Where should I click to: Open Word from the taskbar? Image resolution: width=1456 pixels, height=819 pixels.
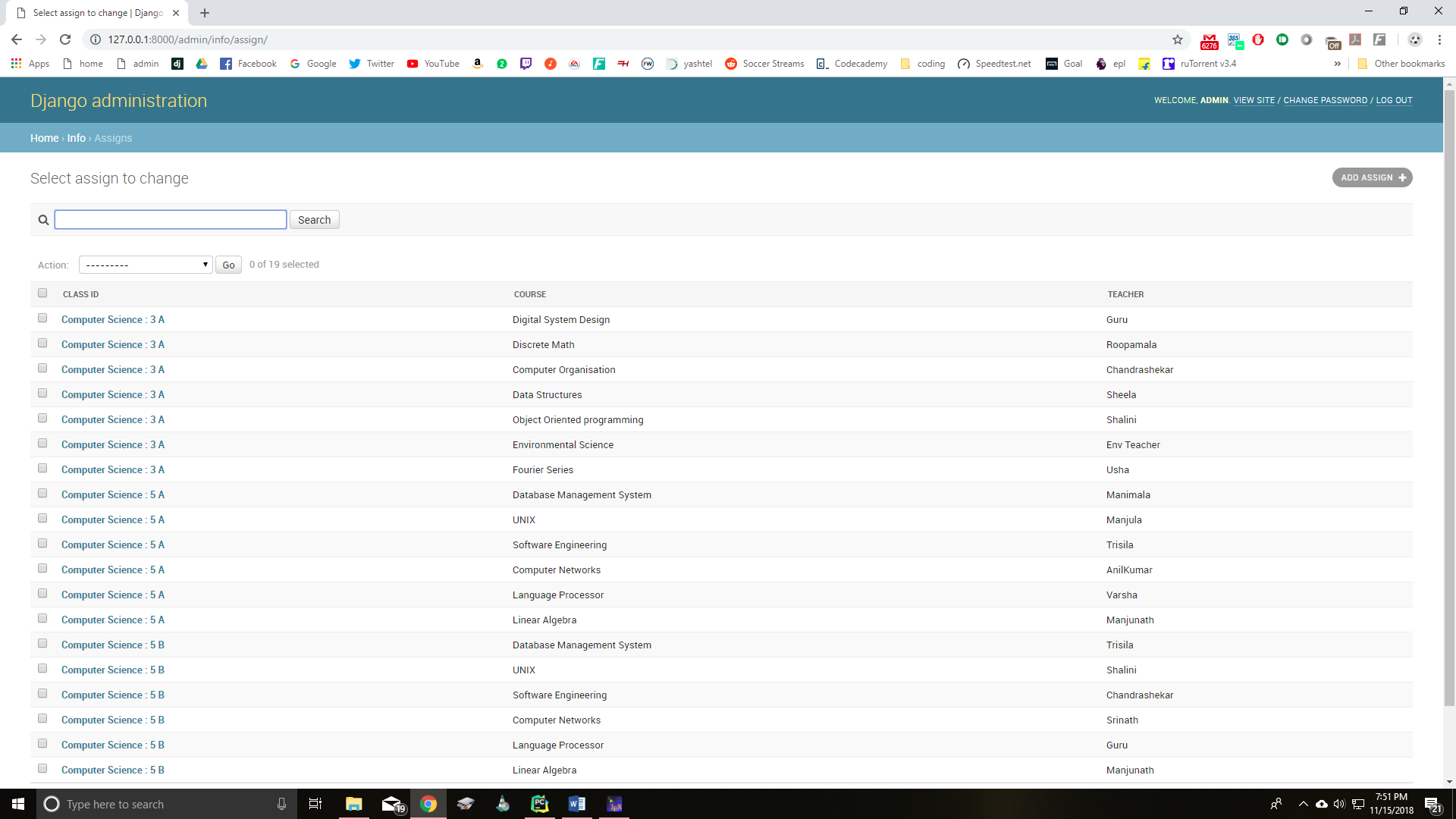coord(576,804)
